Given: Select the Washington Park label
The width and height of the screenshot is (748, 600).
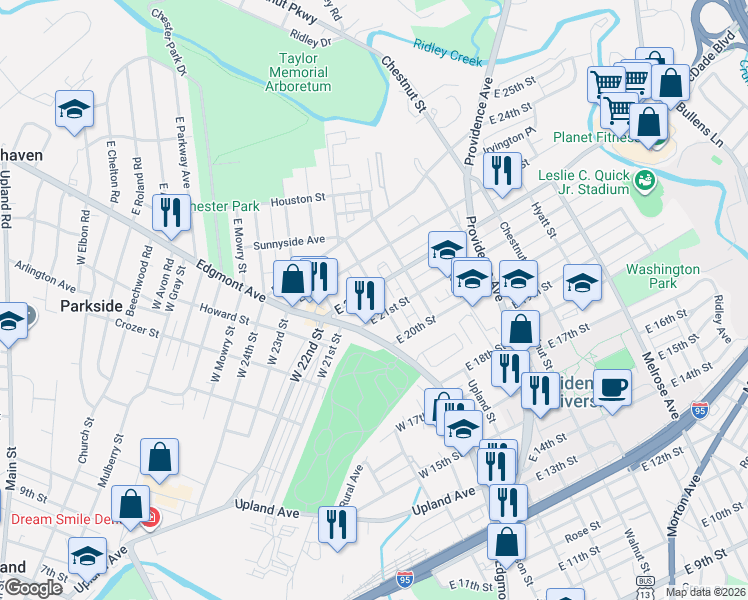Looking at the screenshot, I should (662, 276).
